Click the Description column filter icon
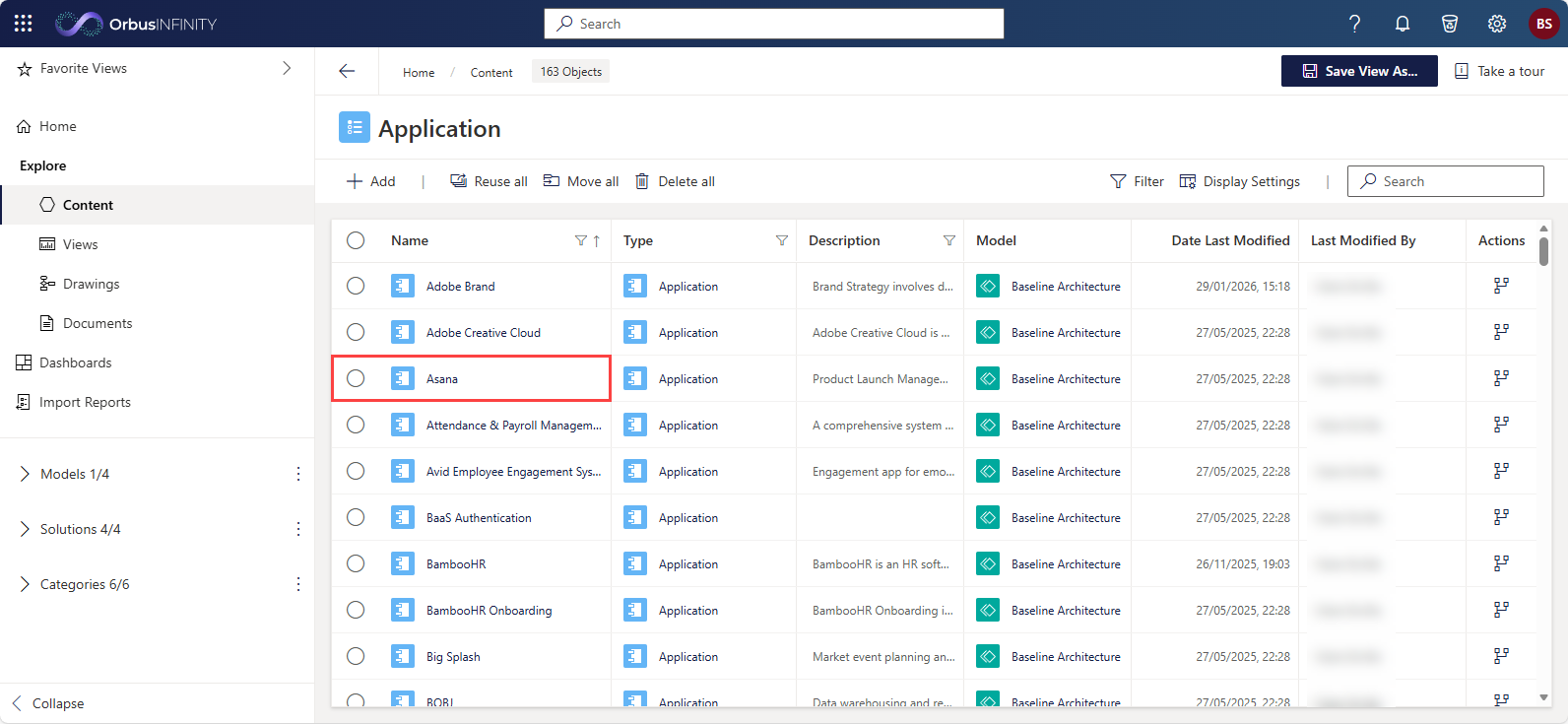This screenshot has height=724, width=1568. pyautogui.click(x=949, y=240)
